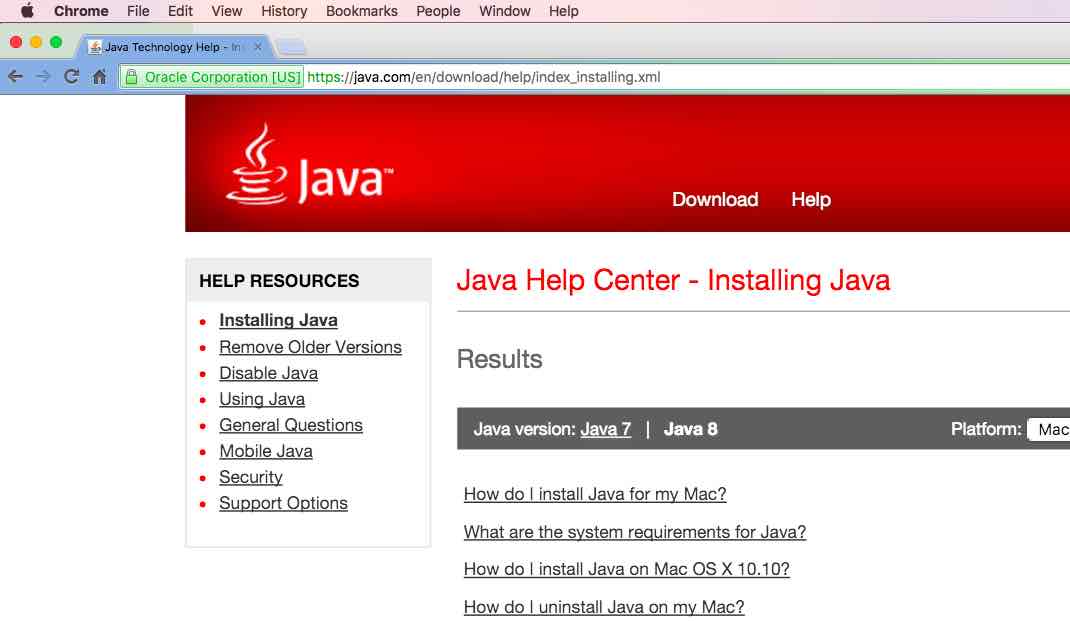Close the Java Technology Help tab

(258, 47)
